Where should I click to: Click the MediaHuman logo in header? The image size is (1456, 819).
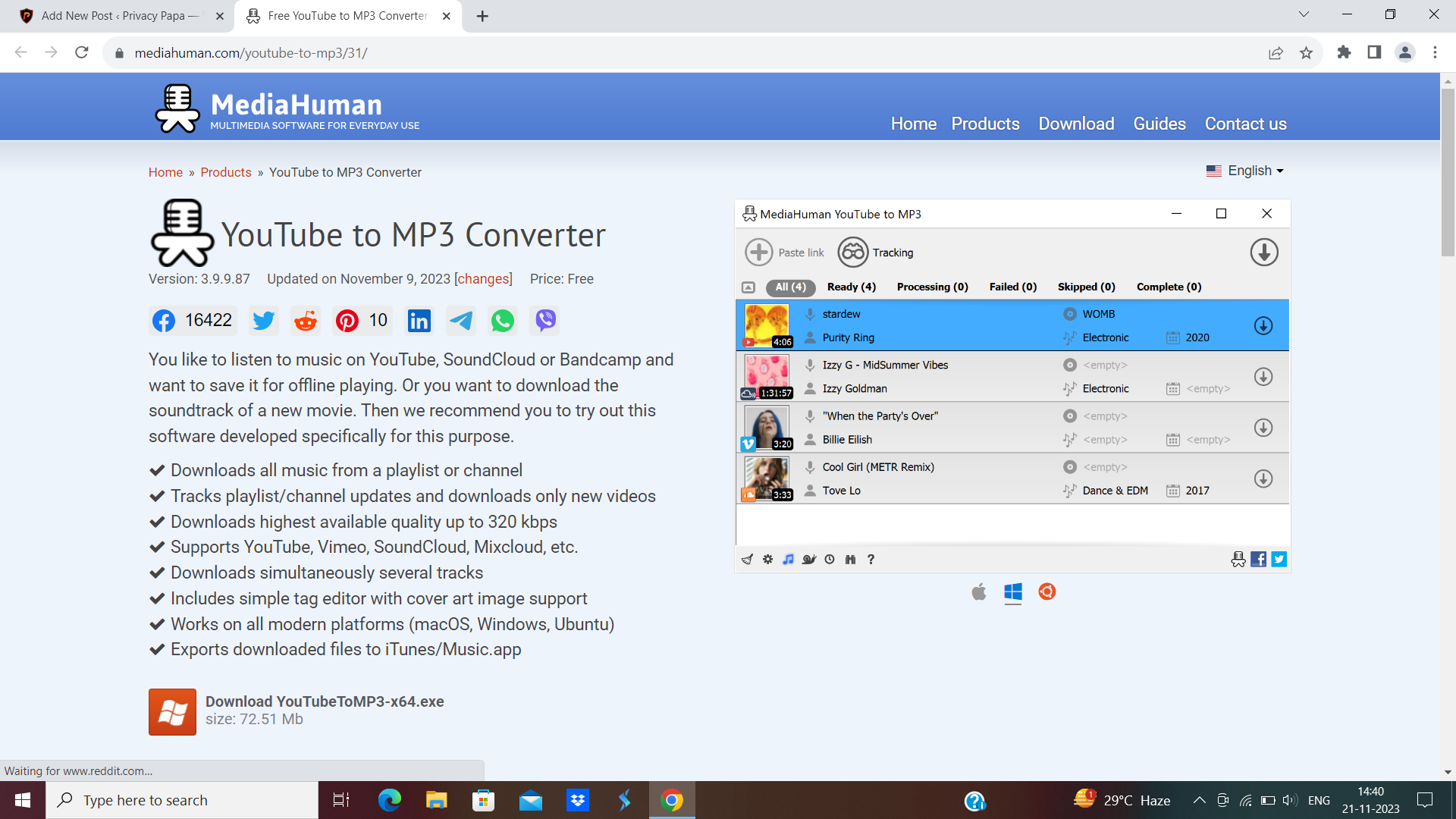click(177, 108)
